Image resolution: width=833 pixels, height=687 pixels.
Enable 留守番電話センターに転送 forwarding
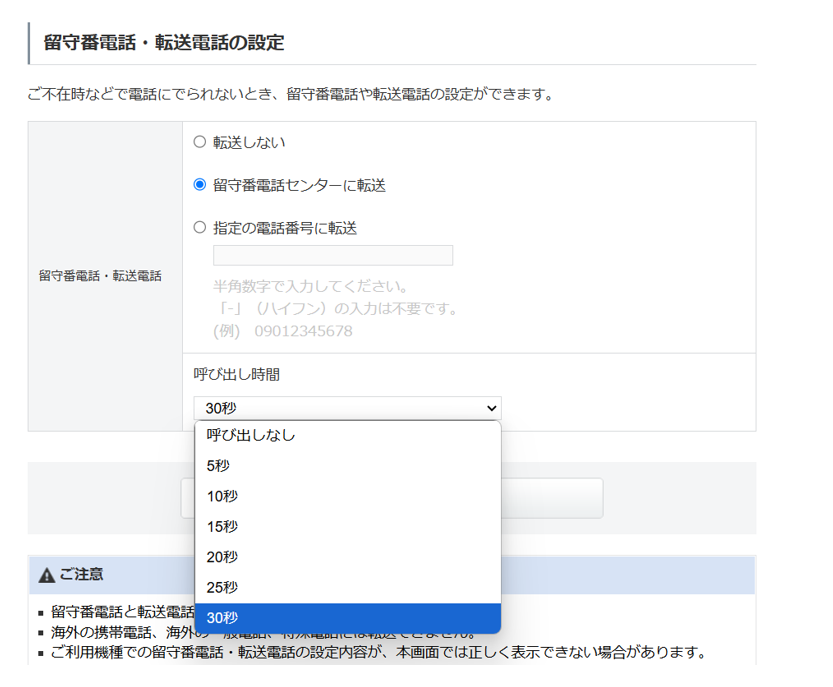tap(198, 184)
